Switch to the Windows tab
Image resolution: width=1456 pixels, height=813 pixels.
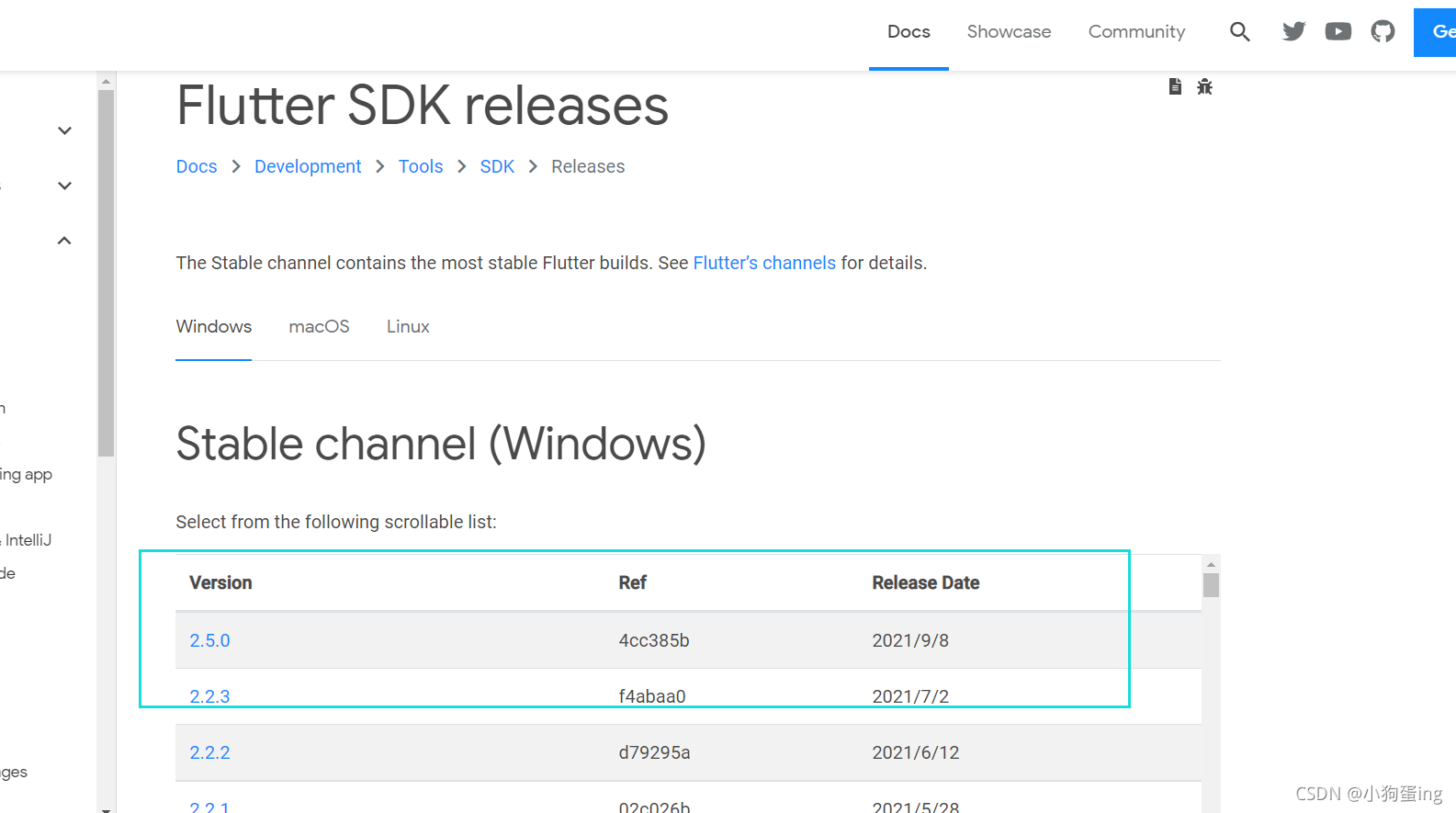(213, 327)
